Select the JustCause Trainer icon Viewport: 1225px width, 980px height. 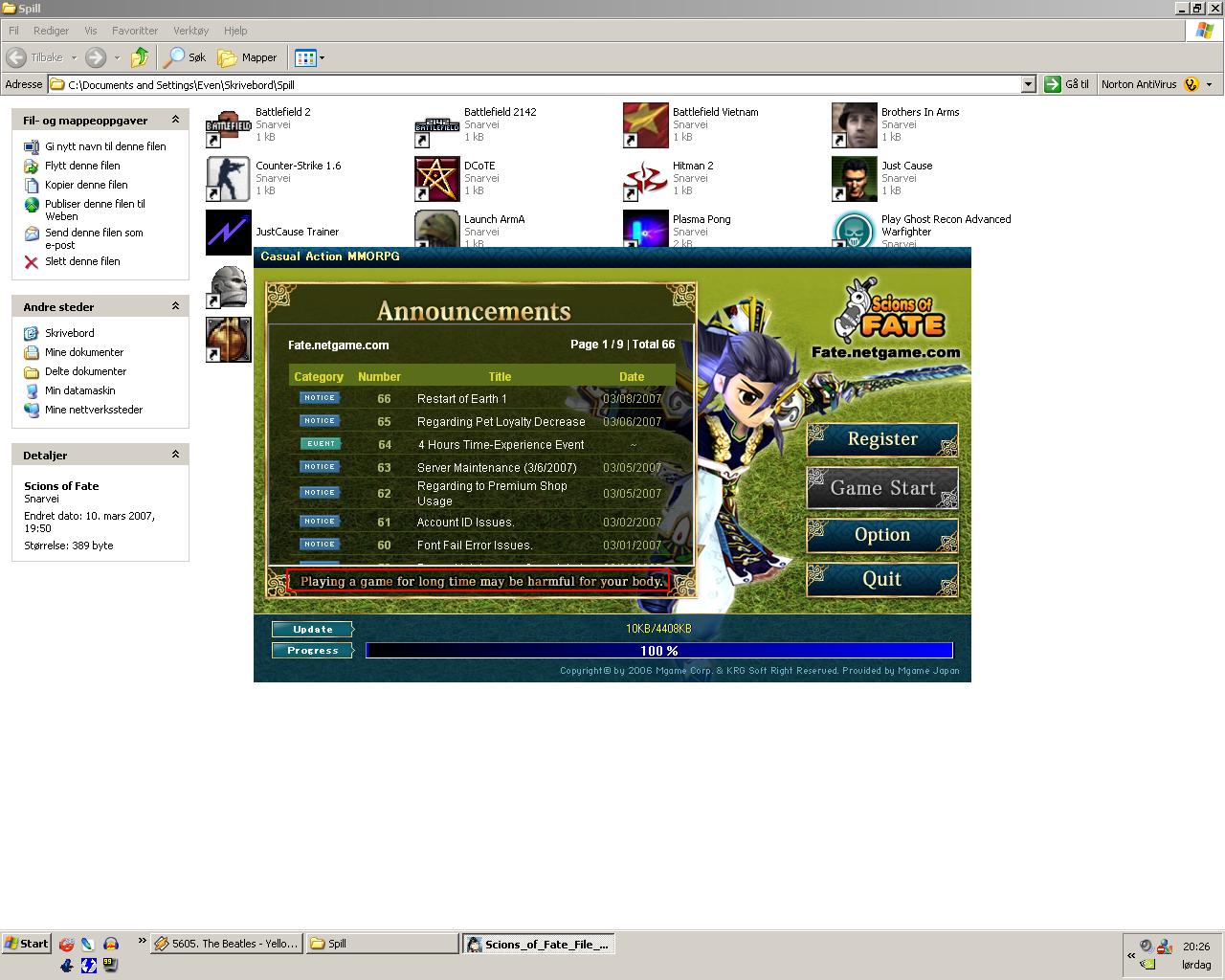(229, 233)
